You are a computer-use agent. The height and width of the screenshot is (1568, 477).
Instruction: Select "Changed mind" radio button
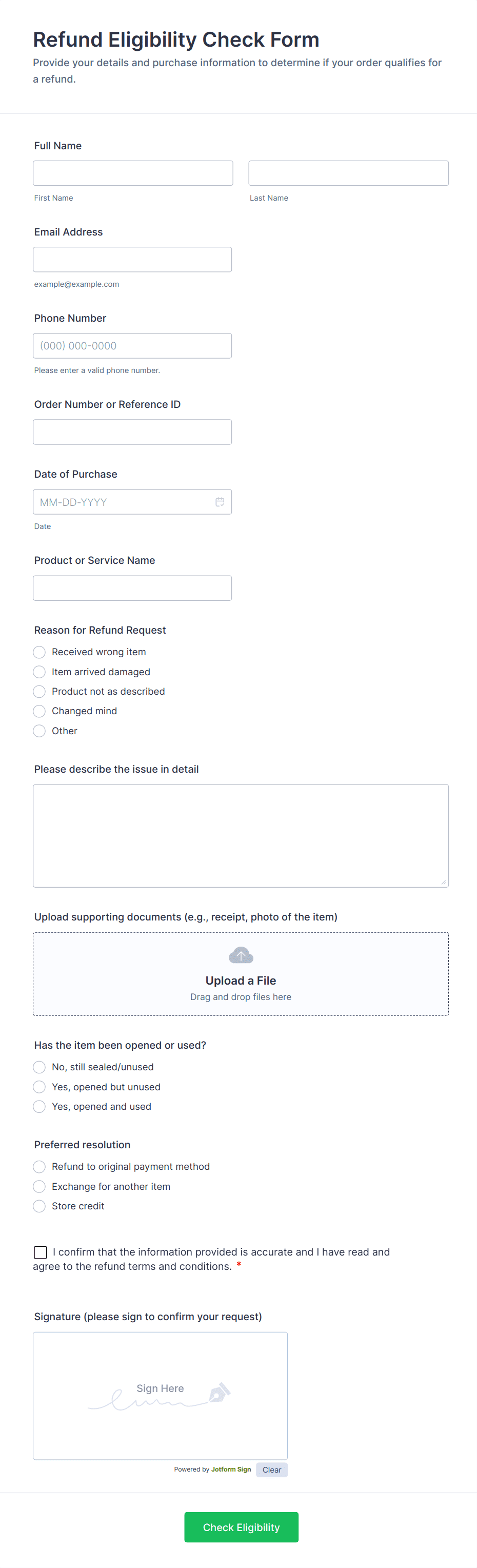pyautogui.click(x=39, y=711)
